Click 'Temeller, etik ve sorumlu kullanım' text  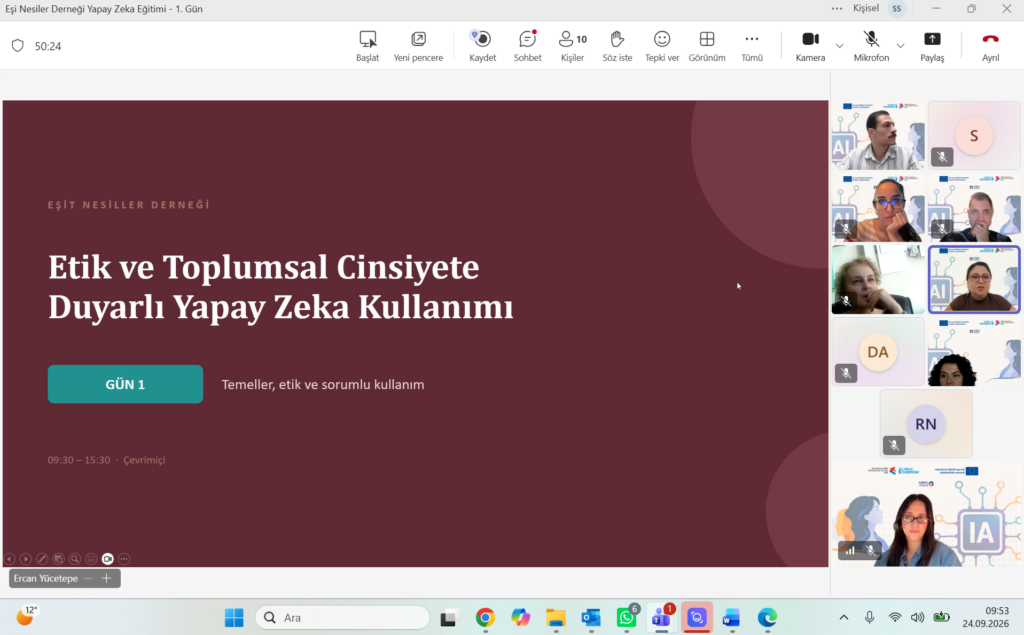[323, 384]
